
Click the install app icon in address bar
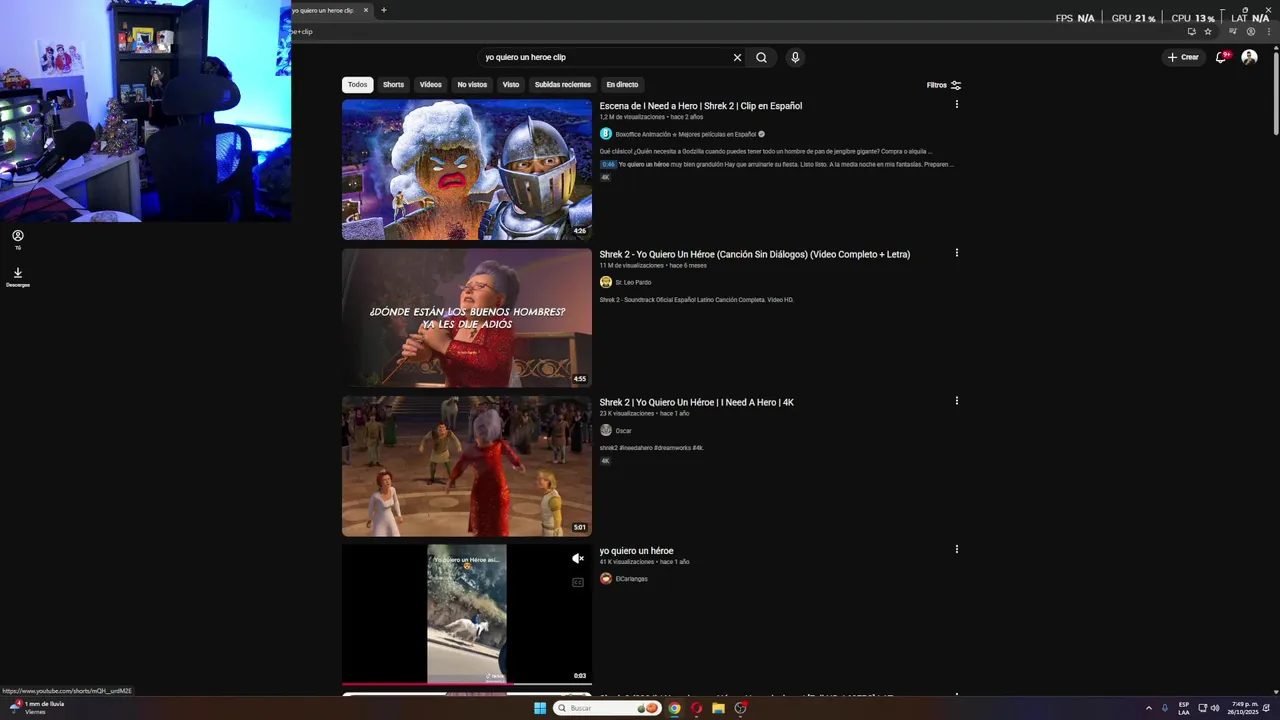(x=1191, y=31)
